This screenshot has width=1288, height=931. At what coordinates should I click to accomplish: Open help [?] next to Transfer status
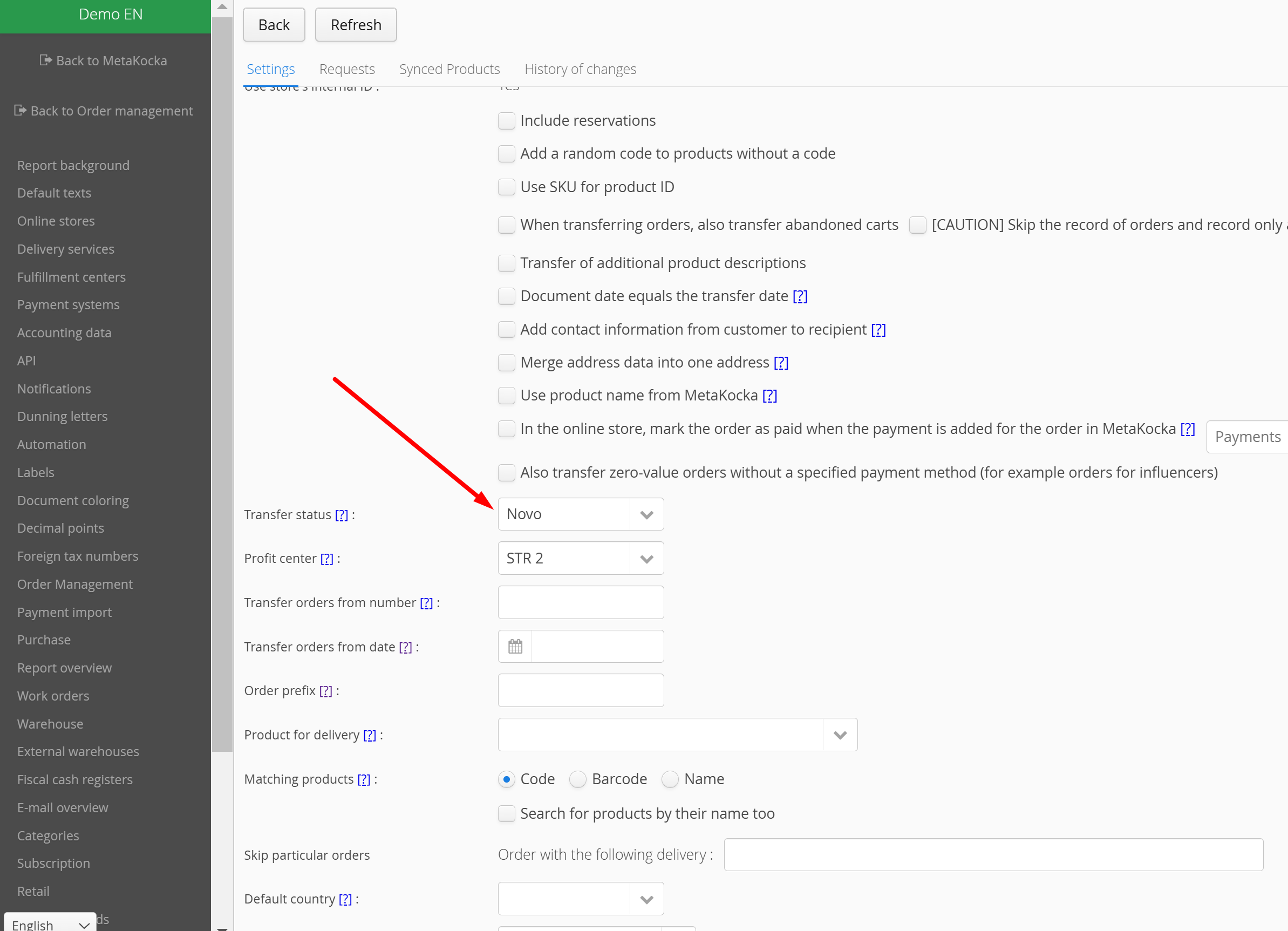coord(340,515)
